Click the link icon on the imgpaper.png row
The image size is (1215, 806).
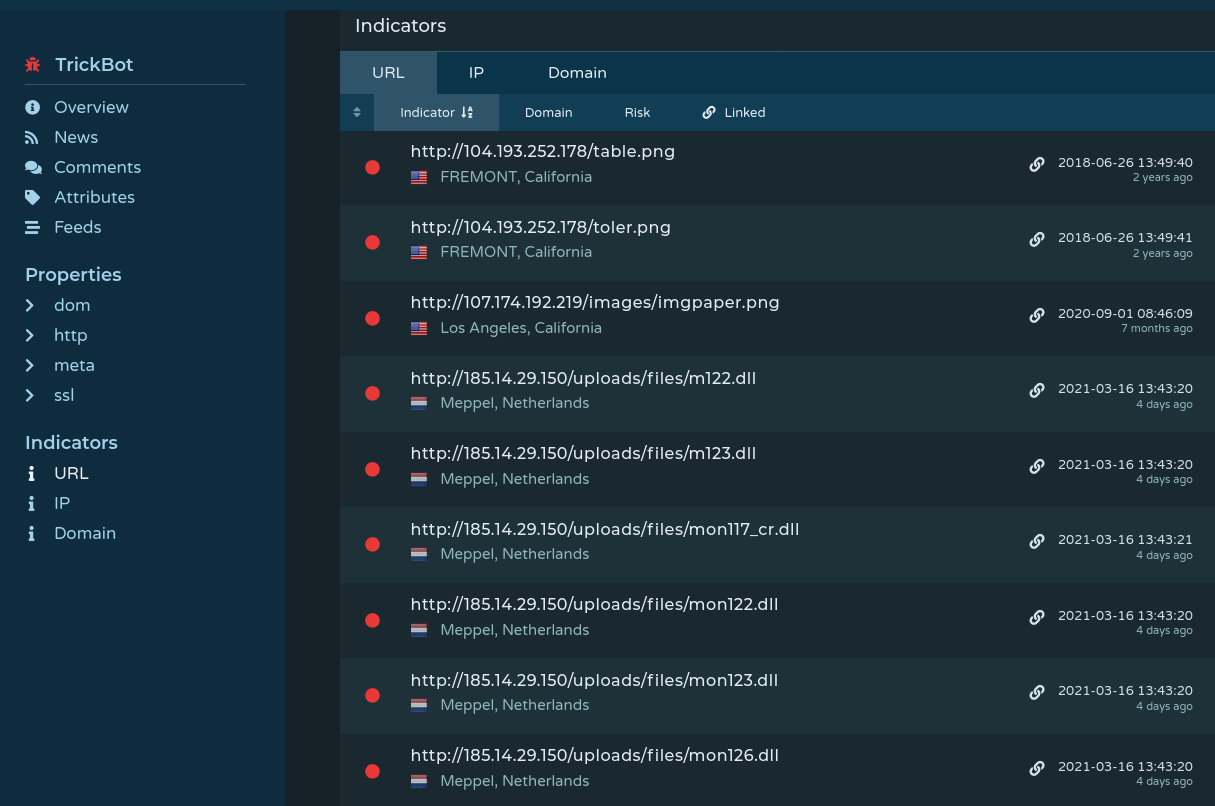click(x=1037, y=315)
